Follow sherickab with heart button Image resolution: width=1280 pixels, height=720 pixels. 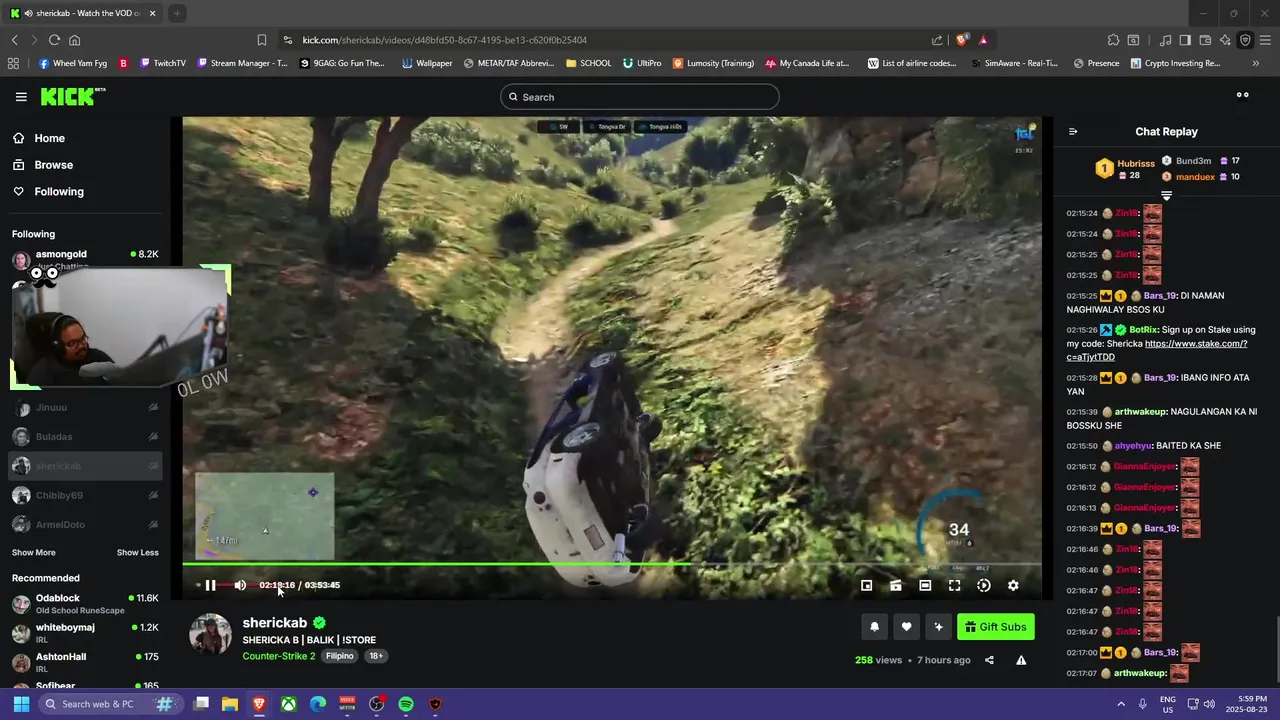pos(906,627)
